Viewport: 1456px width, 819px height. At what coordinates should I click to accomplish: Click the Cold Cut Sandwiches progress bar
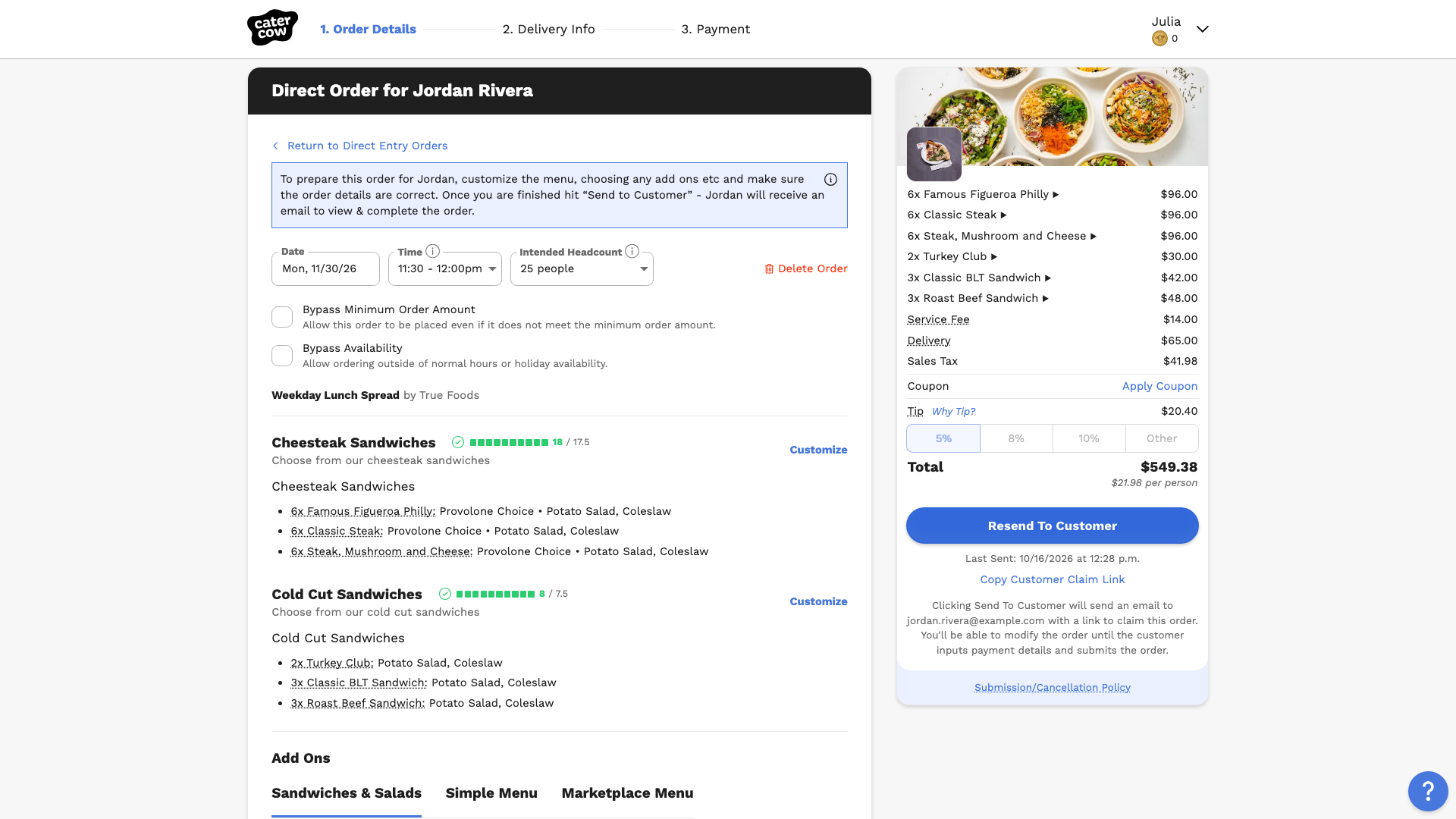pyautogui.click(x=495, y=594)
